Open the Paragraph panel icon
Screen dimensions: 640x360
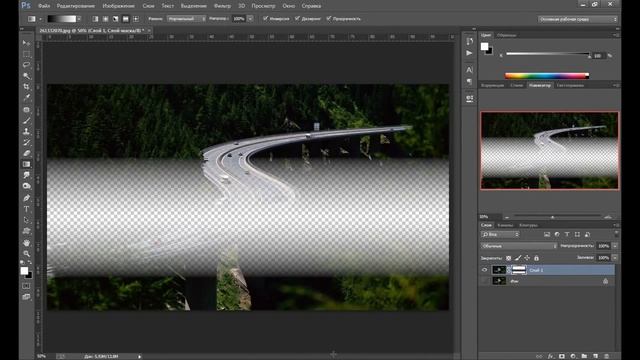(x=469, y=82)
